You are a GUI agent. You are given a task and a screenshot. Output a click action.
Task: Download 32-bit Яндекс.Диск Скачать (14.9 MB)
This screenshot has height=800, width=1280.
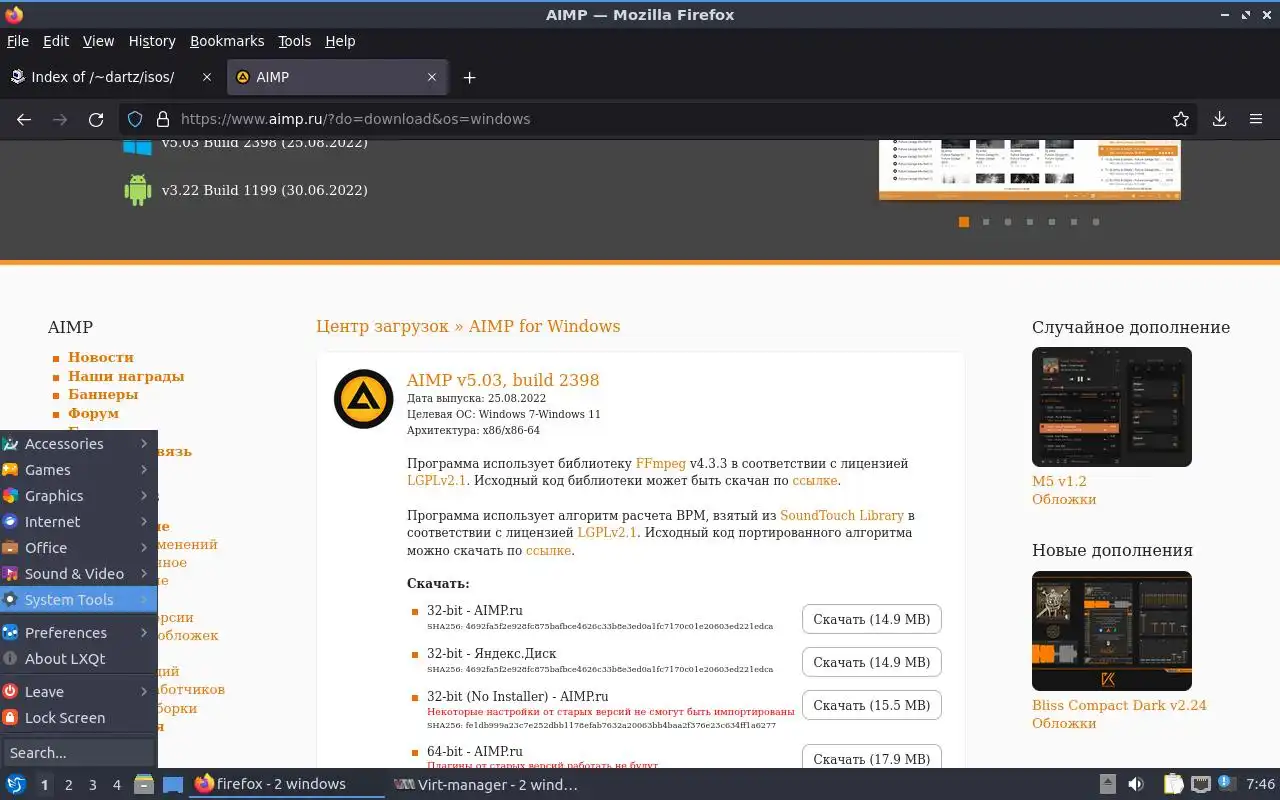click(872, 662)
